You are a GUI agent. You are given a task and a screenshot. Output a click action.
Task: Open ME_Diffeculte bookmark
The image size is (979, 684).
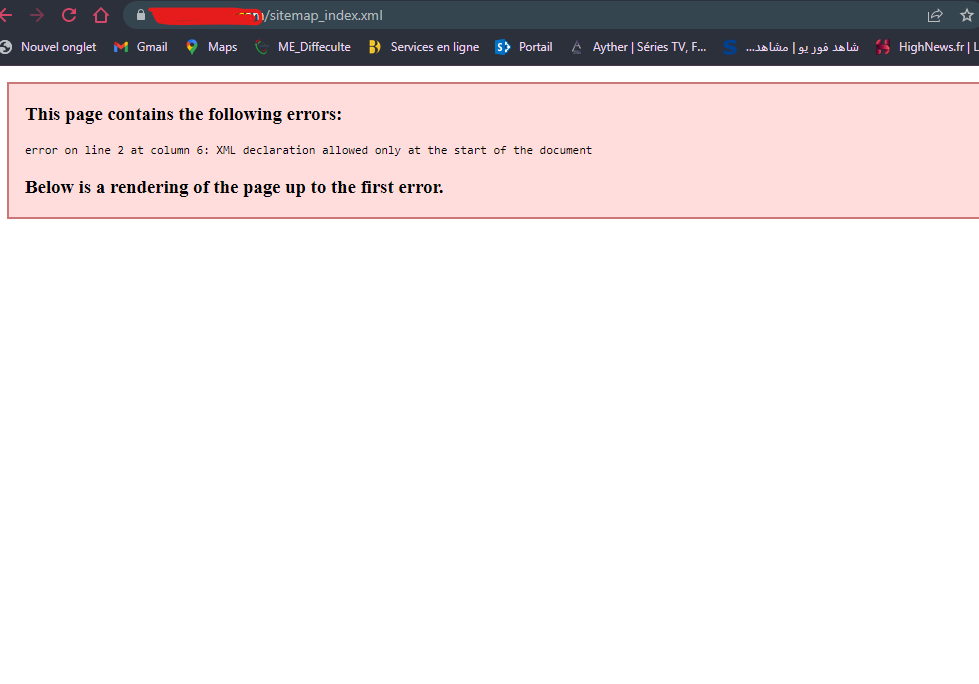tap(303, 47)
